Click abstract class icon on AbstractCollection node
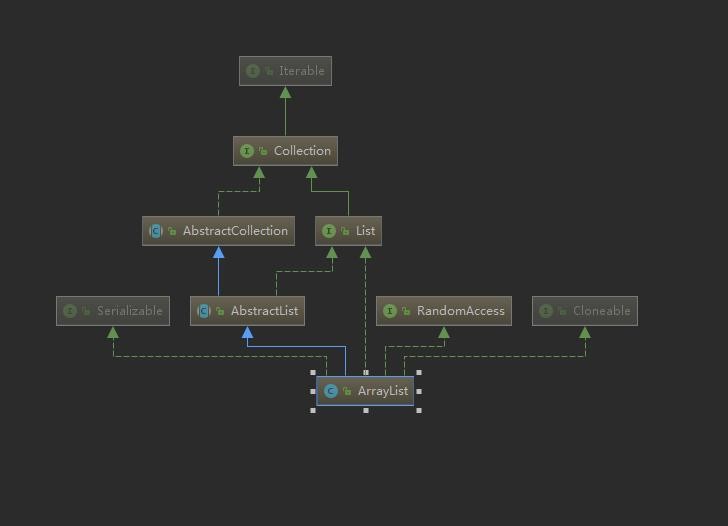 (156, 231)
